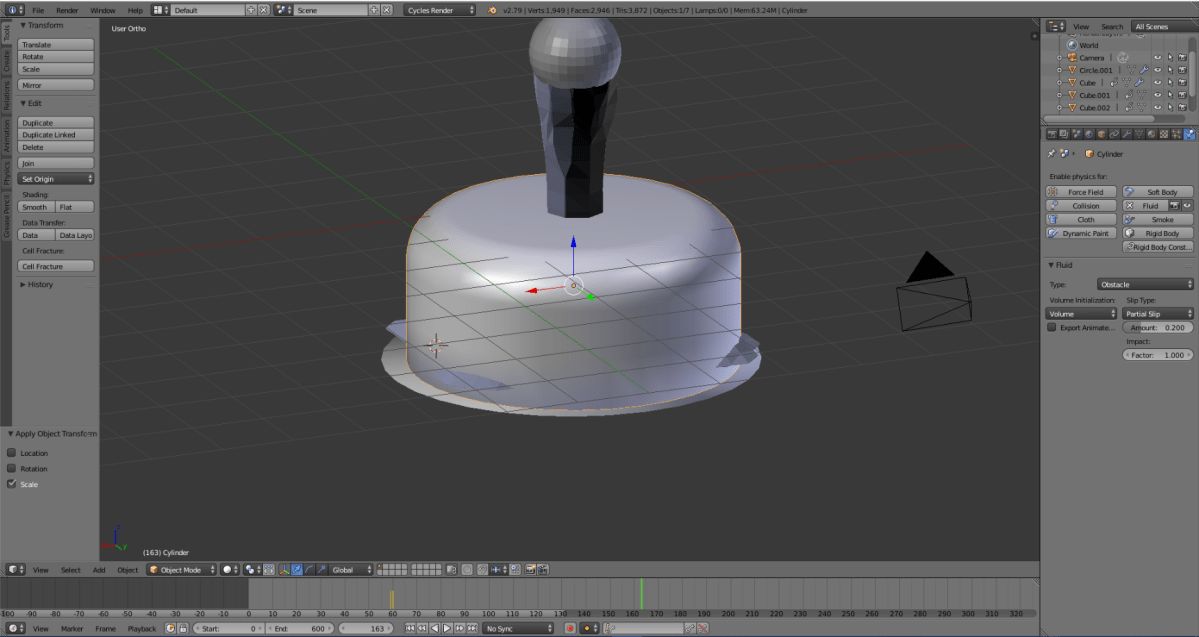
Task: Click the Circle.001 modifier wrench icon in outliner
Action: [1144, 70]
